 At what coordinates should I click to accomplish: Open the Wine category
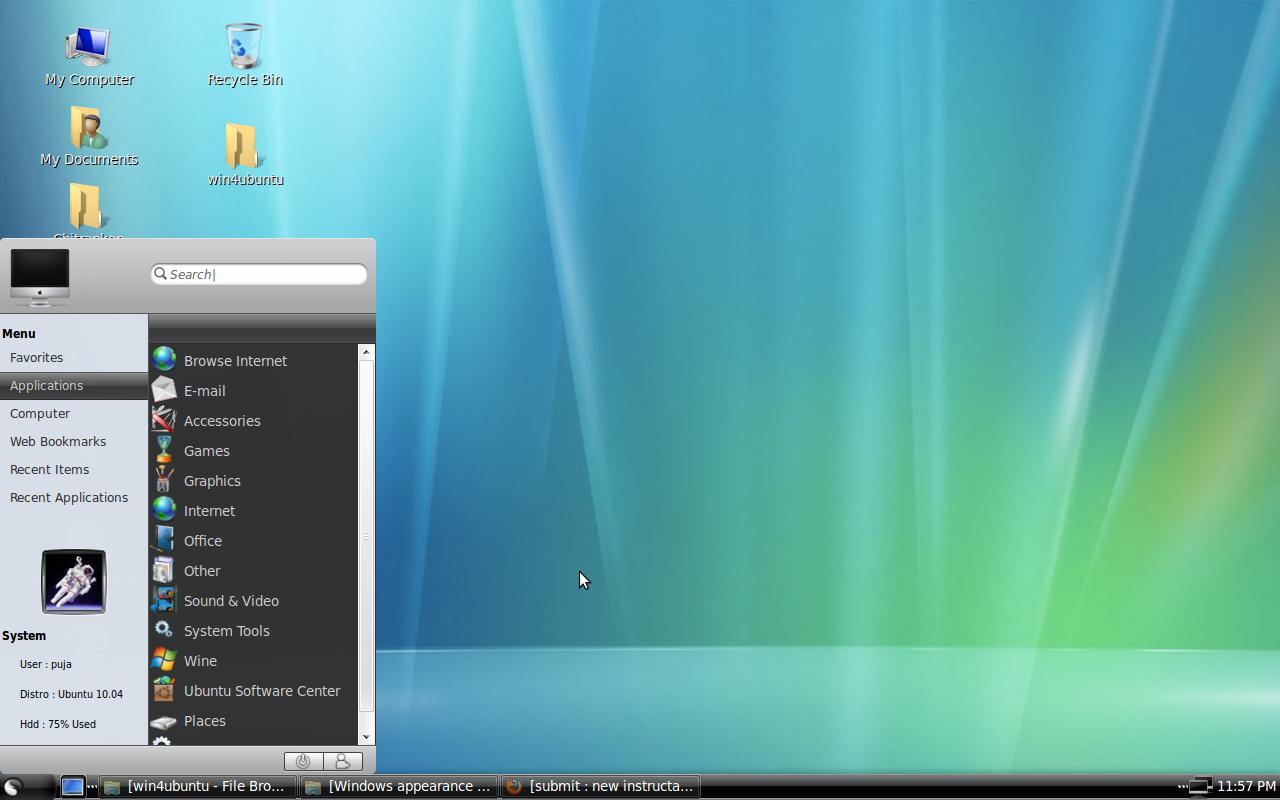pyautogui.click(x=200, y=660)
